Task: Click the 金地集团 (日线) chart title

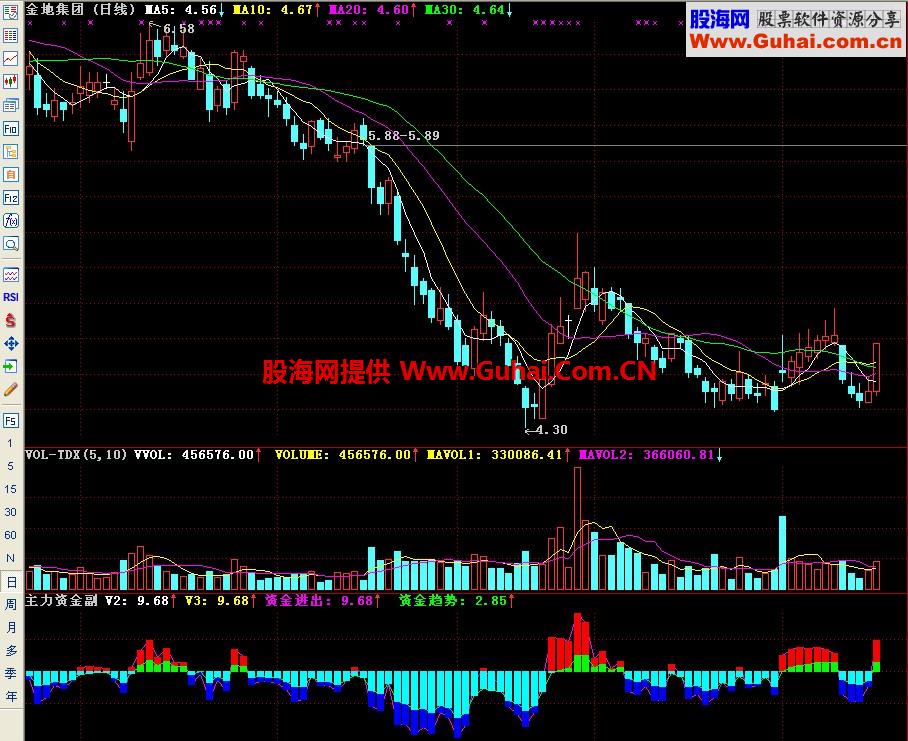Action: point(80,9)
